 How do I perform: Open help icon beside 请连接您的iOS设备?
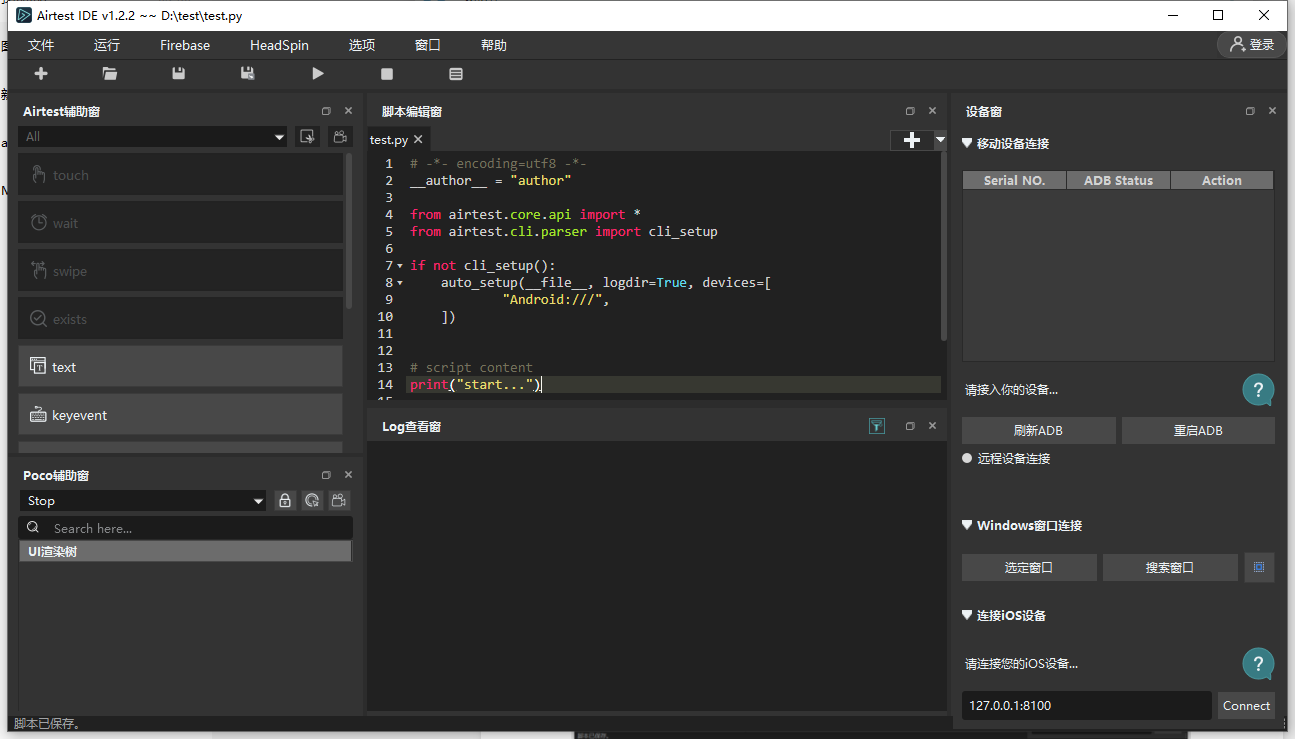1258,664
